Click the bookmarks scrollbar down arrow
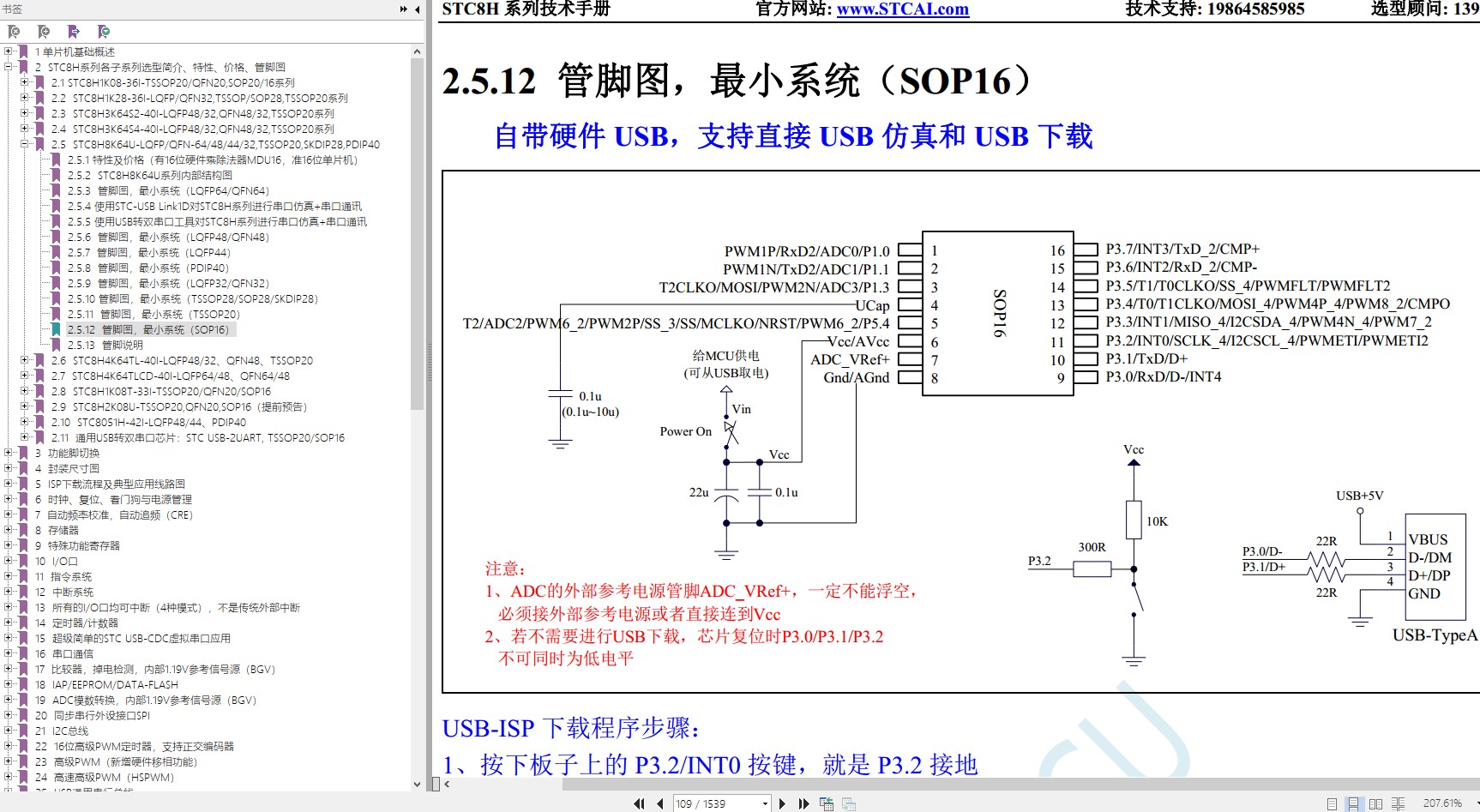Screen dimensions: 1480x812 pos(417,784)
